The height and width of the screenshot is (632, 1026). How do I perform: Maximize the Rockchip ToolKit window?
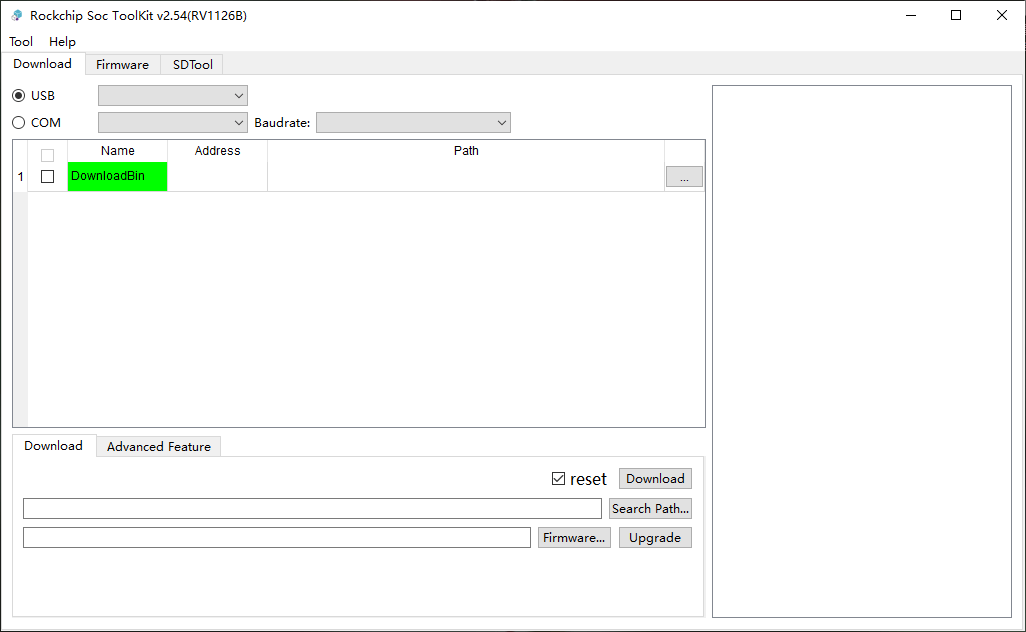pos(956,15)
